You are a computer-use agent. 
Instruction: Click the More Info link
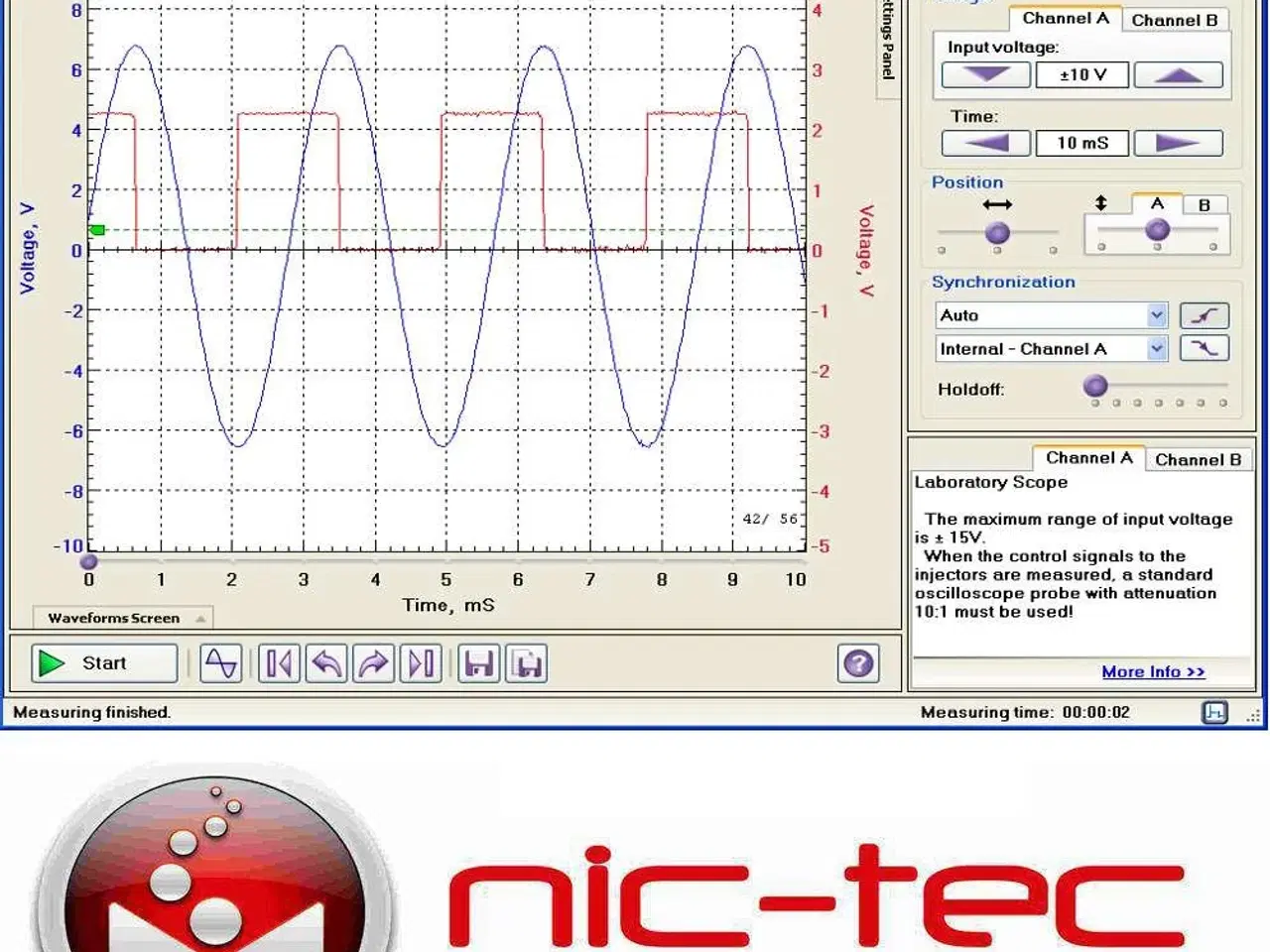[1153, 671]
